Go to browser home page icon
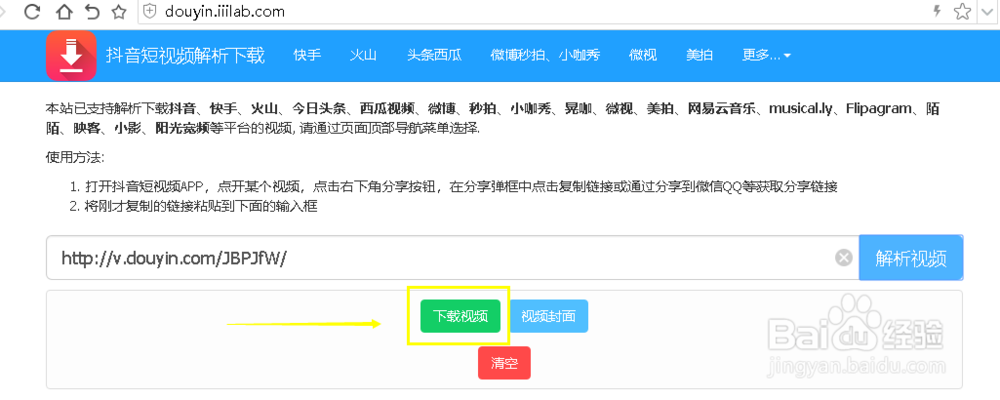The width and height of the screenshot is (1000, 400). click(x=63, y=11)
